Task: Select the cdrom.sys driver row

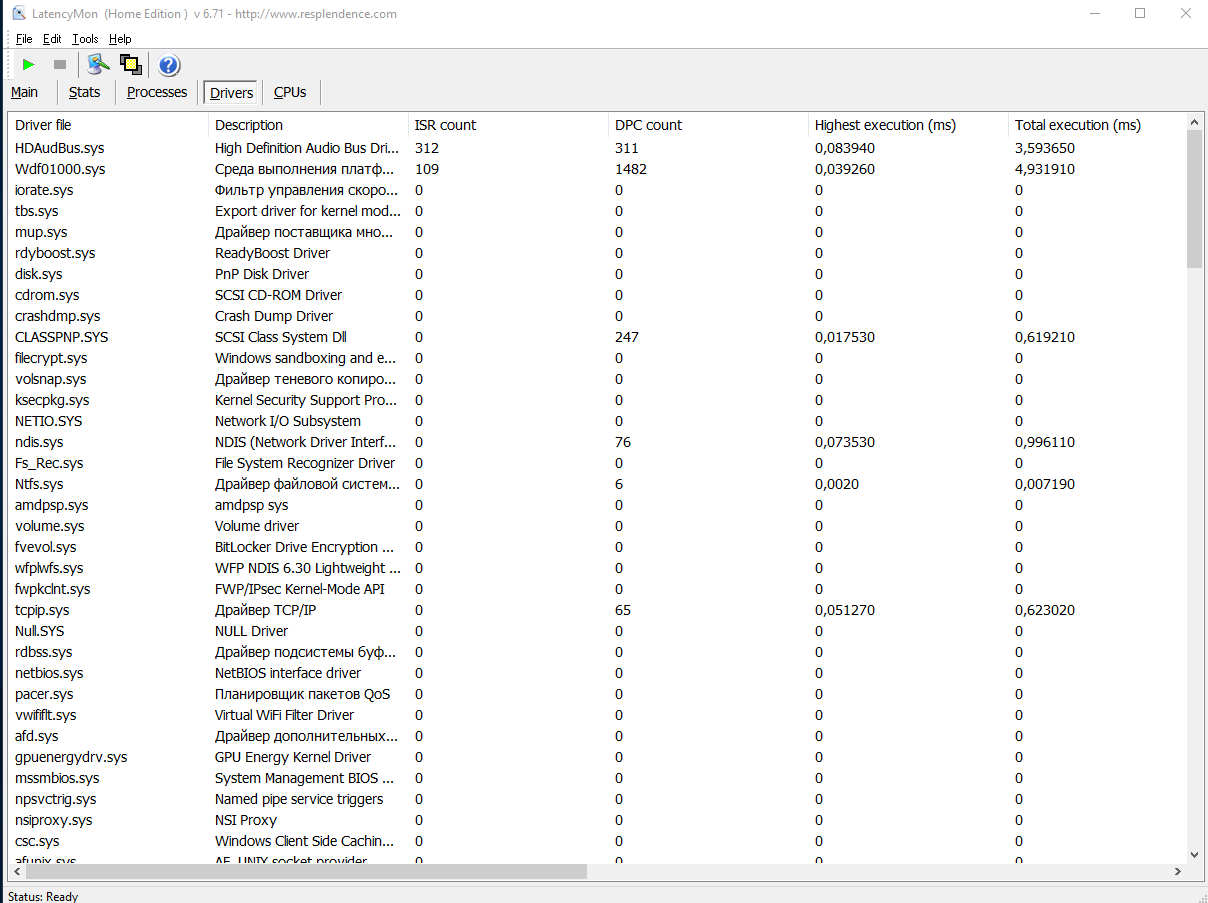Action: (x=597, y=295)
